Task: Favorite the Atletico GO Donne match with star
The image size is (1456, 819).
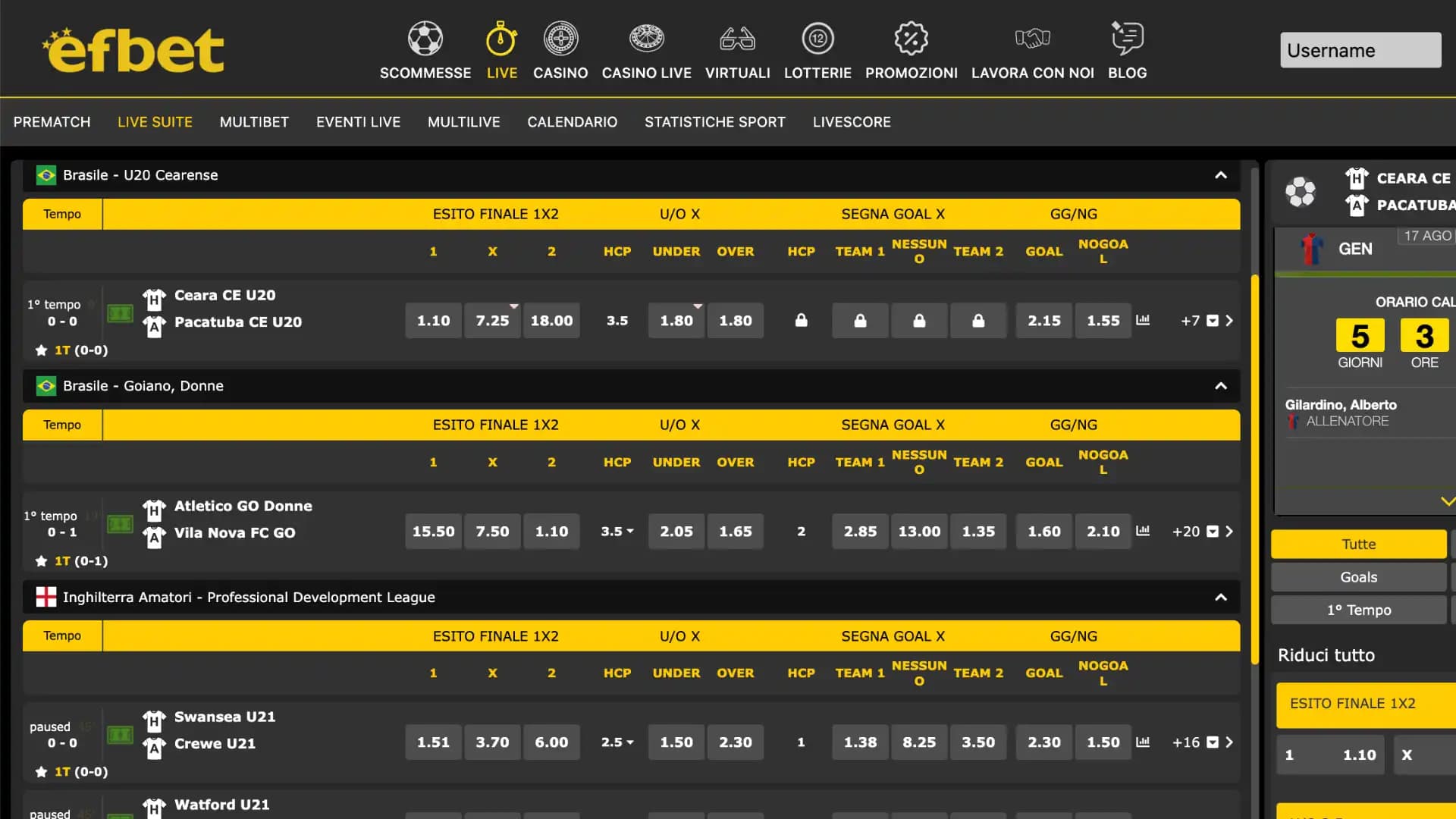Action: point(41,561)
